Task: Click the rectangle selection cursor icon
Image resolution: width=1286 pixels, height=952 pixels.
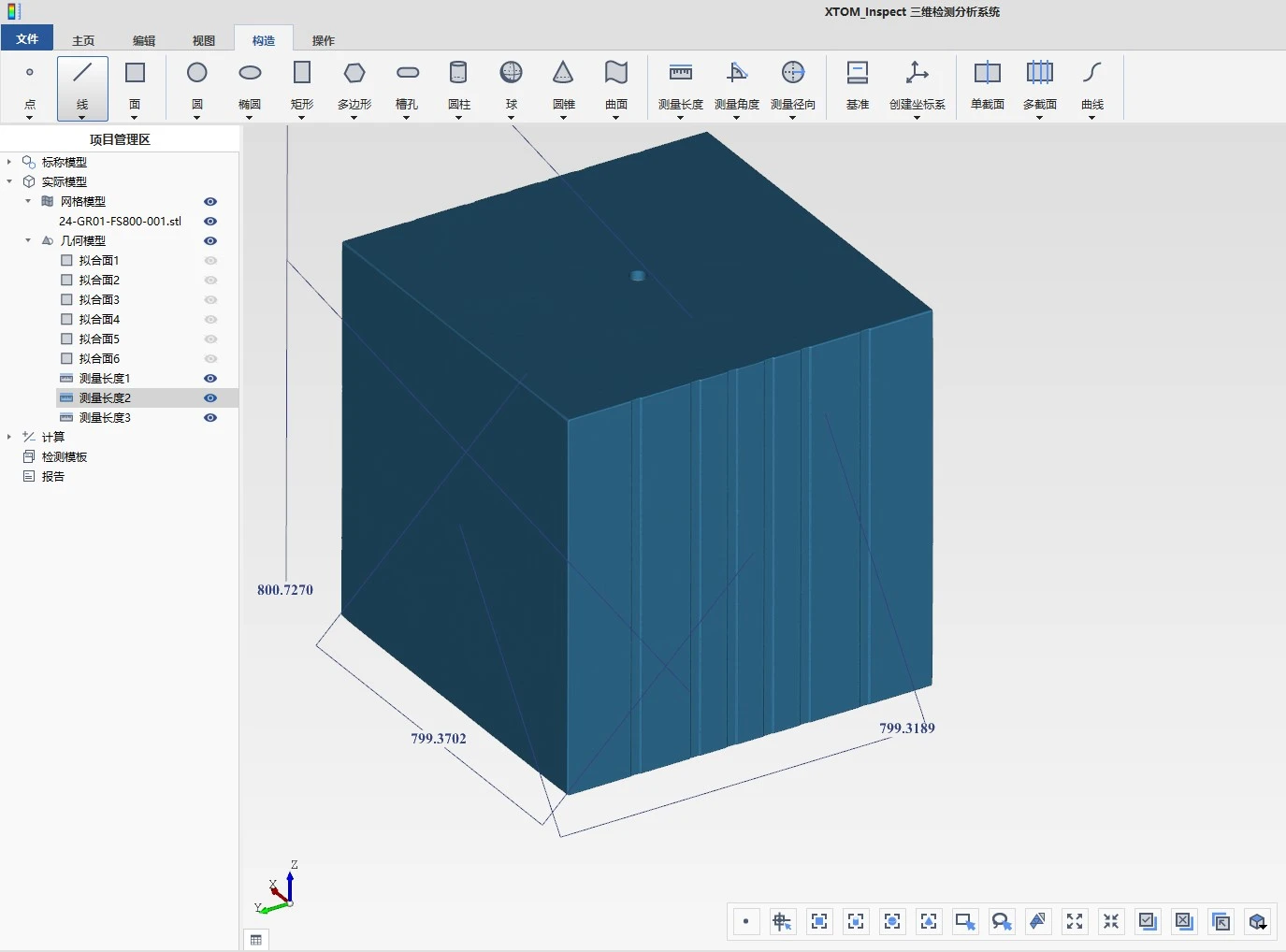Action: coord(965,921)
